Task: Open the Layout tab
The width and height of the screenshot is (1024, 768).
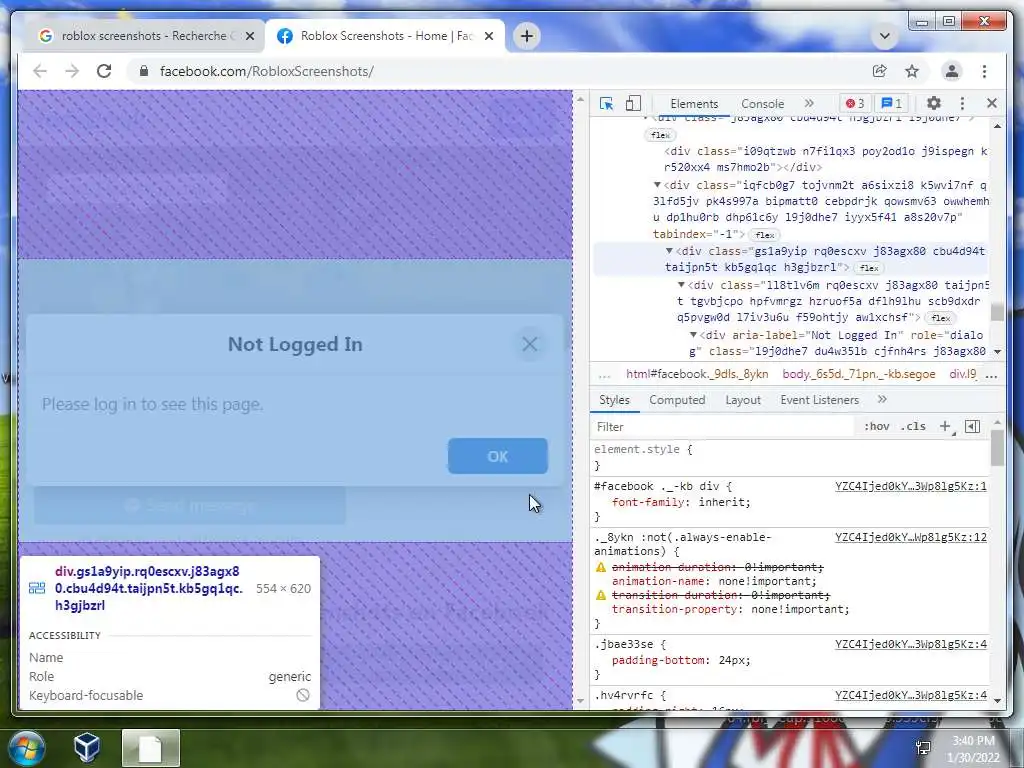Action: coord(743,400)
